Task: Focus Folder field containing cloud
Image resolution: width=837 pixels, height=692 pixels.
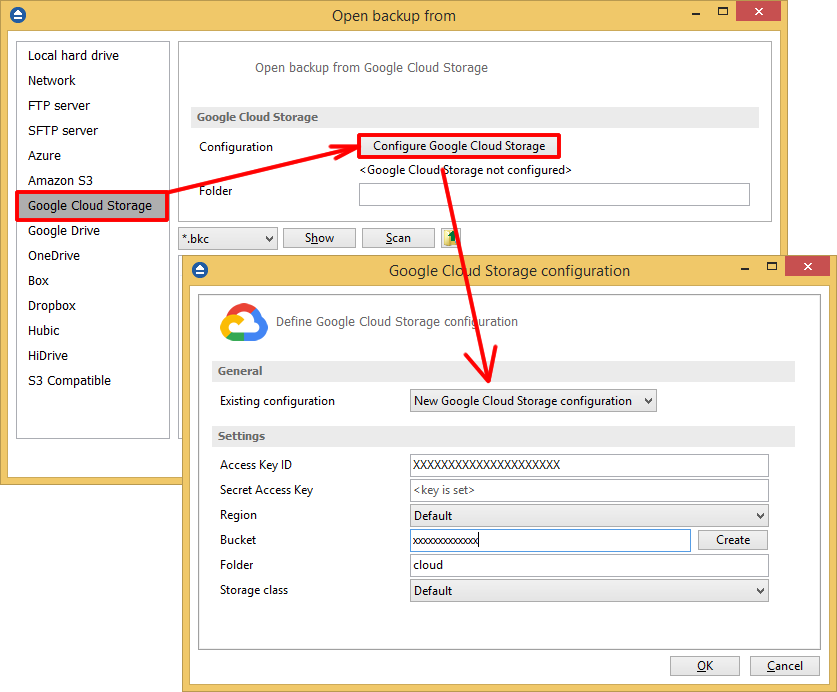Action: point(589,565)
